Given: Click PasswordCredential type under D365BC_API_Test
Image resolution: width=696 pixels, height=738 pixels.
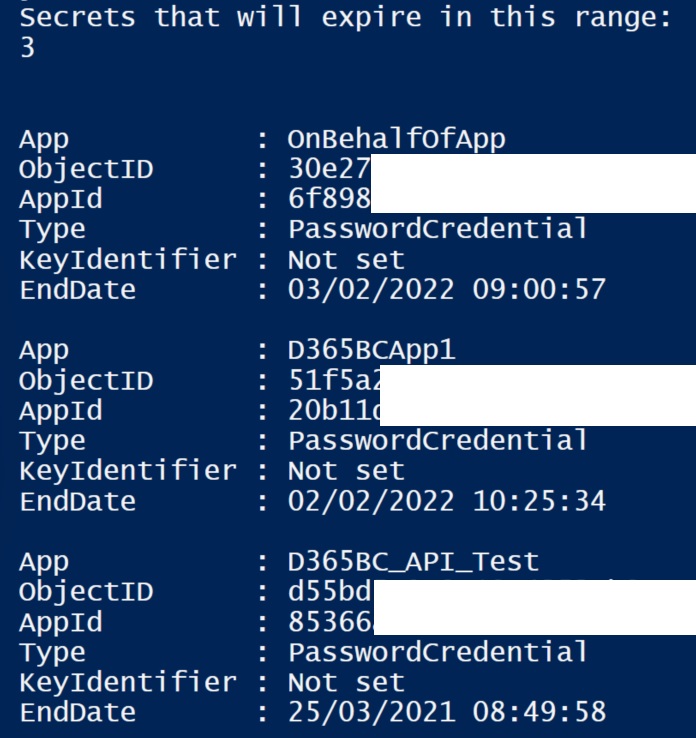Looking at the screenshot, I should [x=437, y=653].
